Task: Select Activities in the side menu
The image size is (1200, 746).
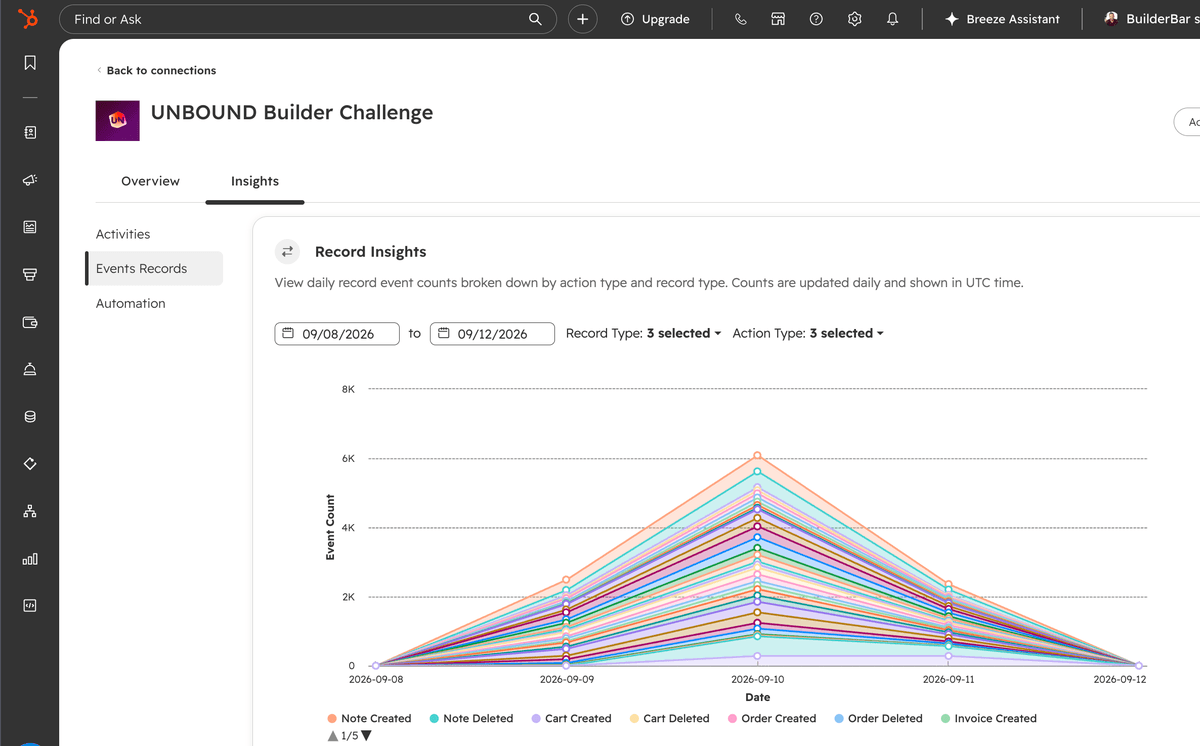Action: (x=123, y=234)
